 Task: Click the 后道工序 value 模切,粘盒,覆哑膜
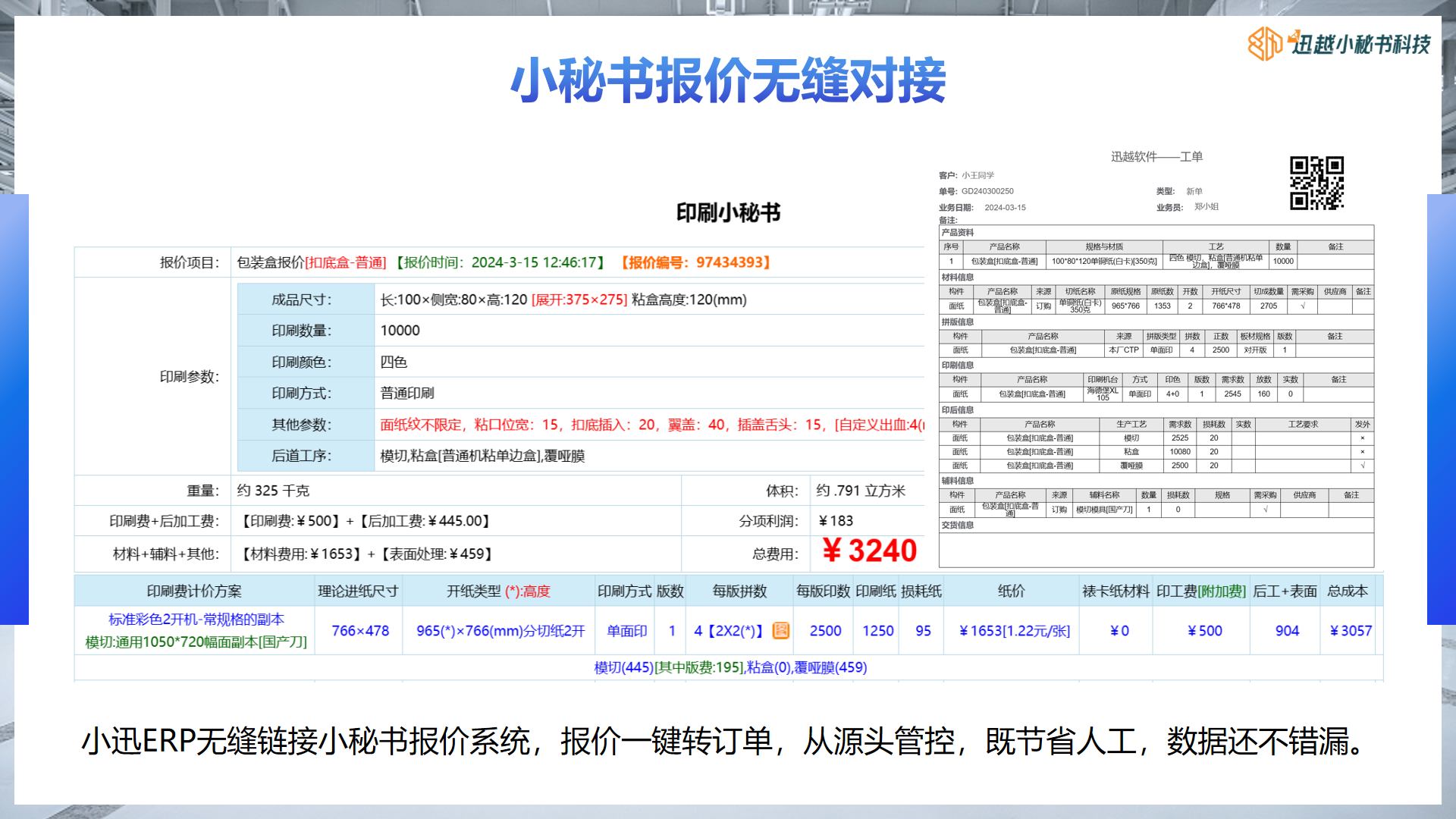coord(482,456)
